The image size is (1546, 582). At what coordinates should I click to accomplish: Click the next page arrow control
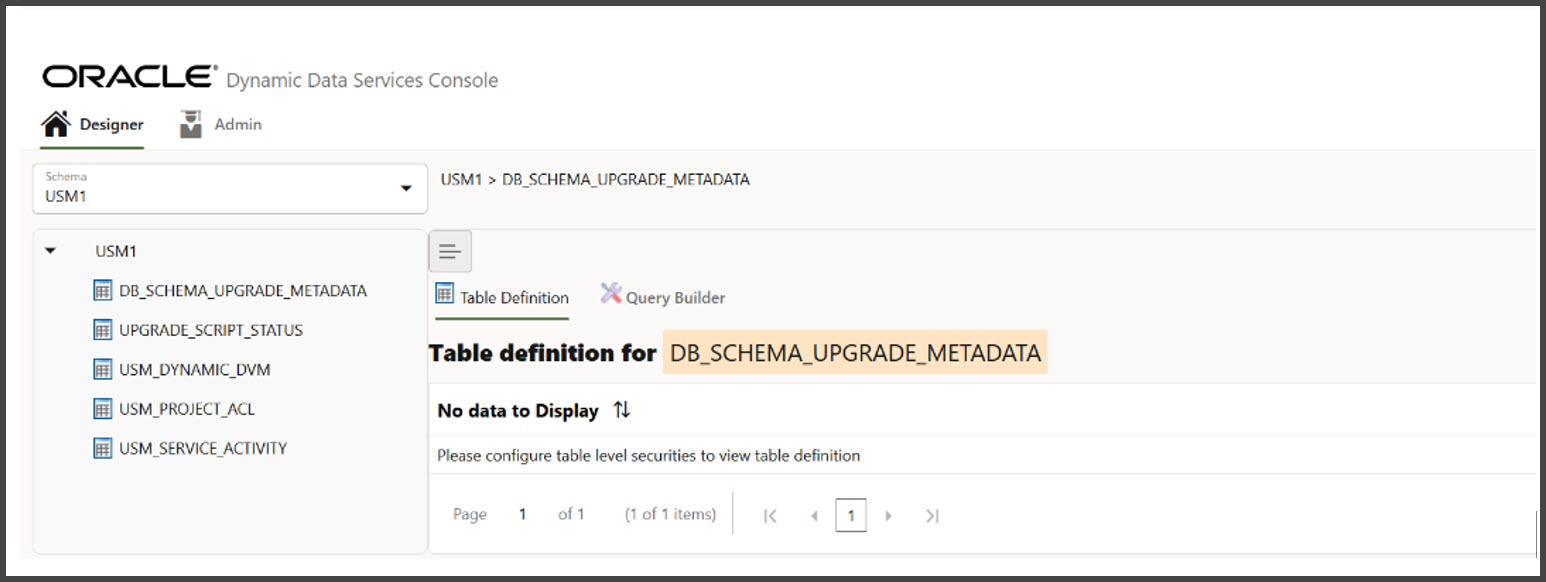tap(889, 514)
